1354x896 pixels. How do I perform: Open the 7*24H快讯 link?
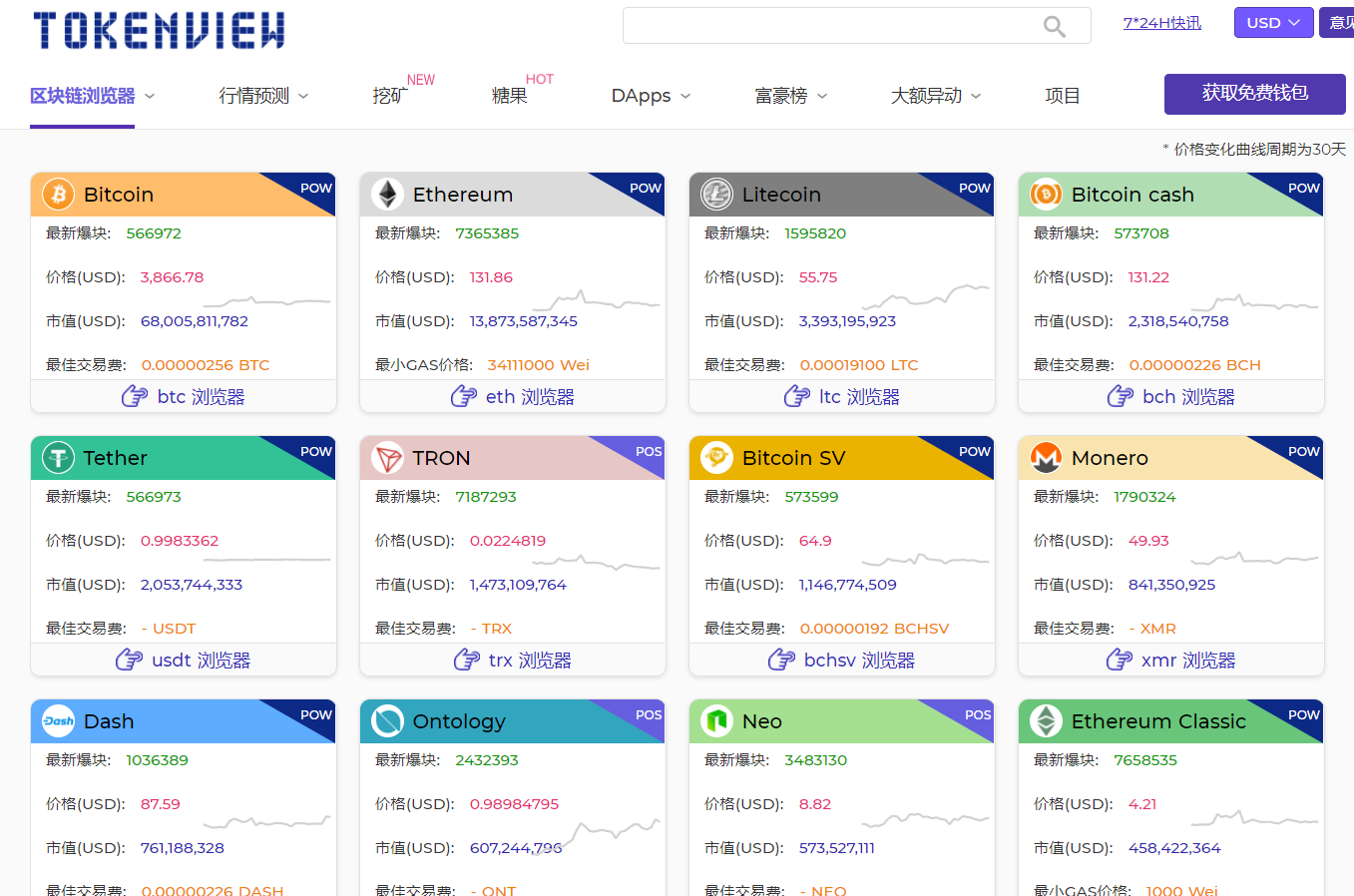click(1162, 23)
